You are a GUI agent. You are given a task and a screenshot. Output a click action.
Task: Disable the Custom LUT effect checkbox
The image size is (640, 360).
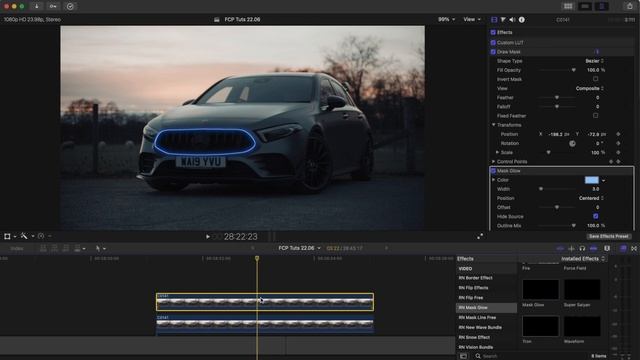[493, 42]
